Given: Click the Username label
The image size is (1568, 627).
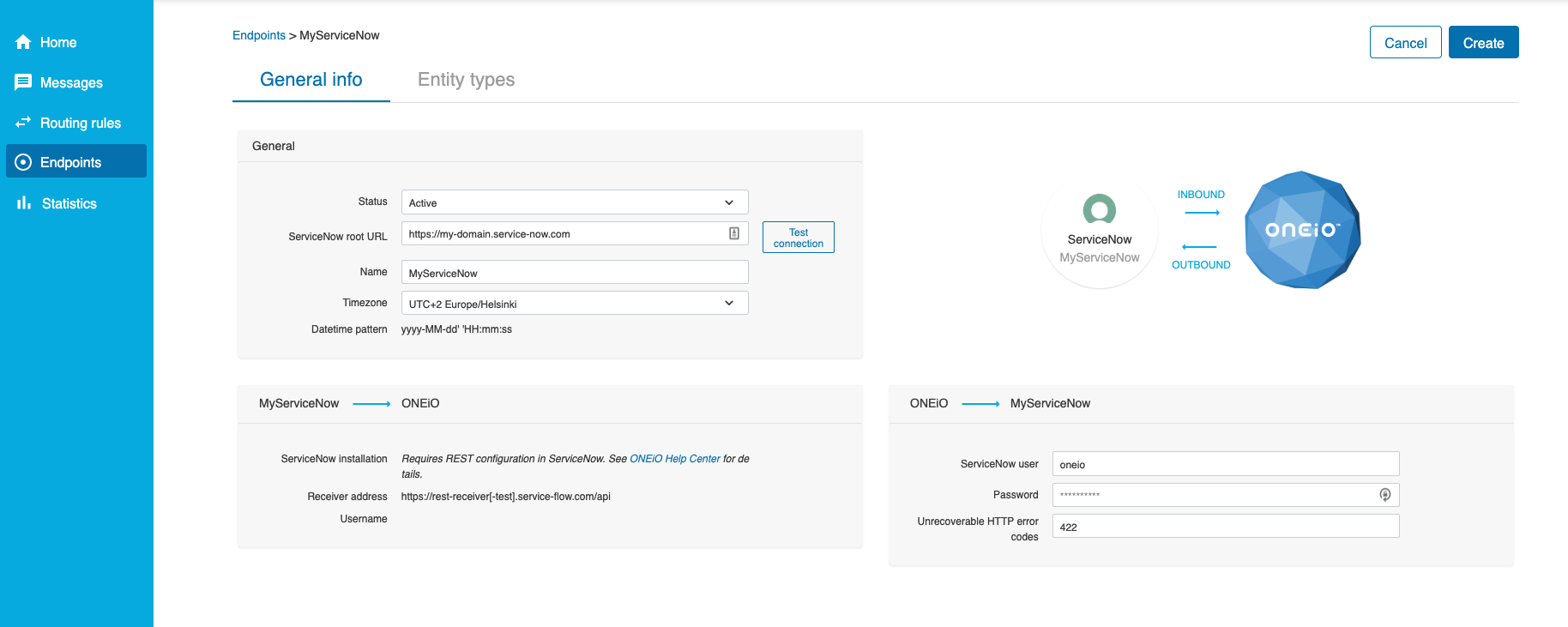Looking at the screenshot, I should 364,519.
